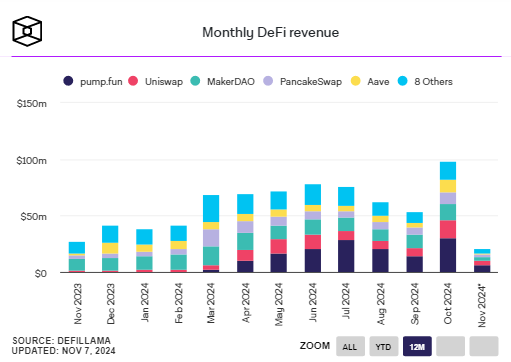Viewport: 511px width, 362px height.
Task: Click the Oct 2024 Uniswap bar segment
Action: tap(448, 230)
